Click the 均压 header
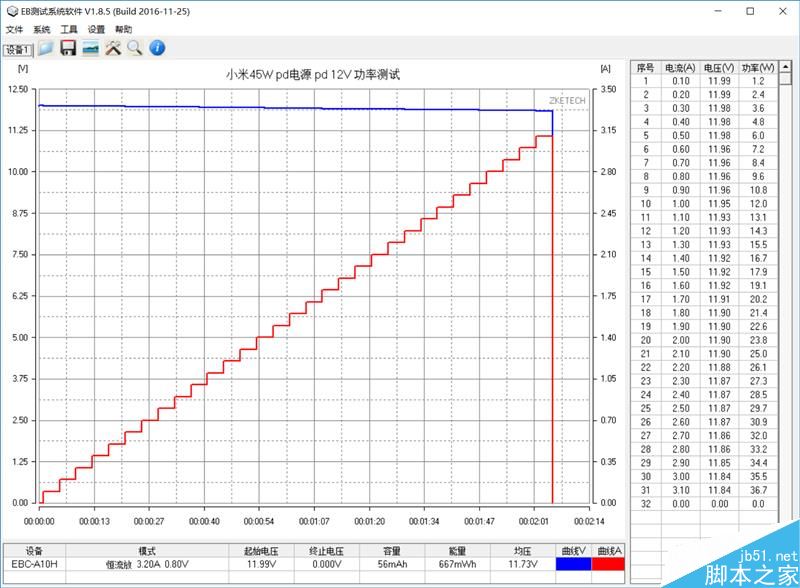Viewport: 800px width, 588px height. pos(522,551)
